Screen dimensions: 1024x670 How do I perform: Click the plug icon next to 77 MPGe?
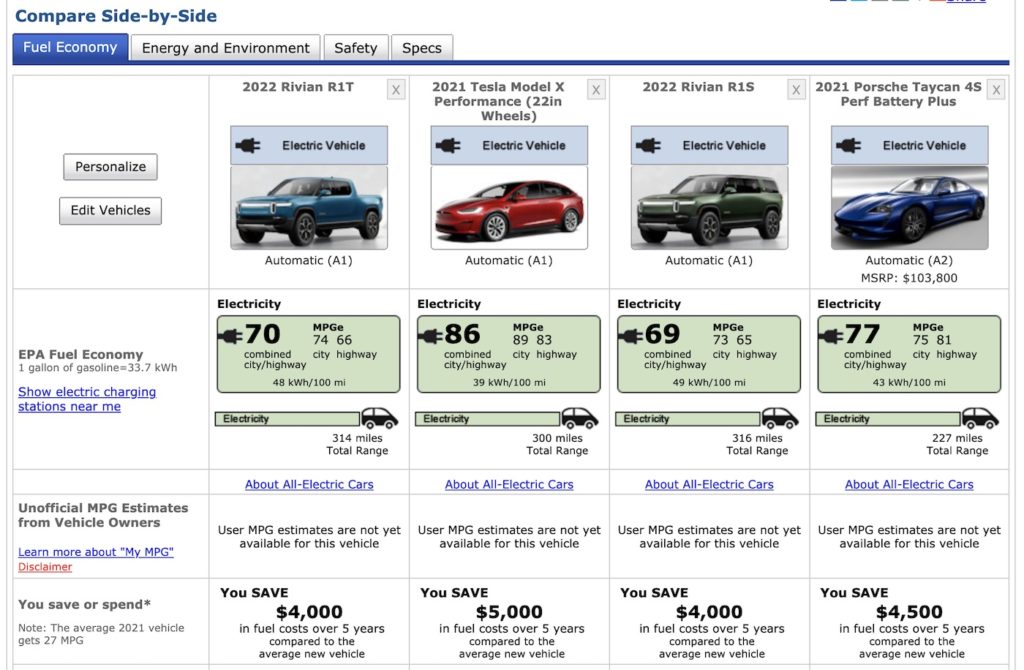tap(830, 336)
